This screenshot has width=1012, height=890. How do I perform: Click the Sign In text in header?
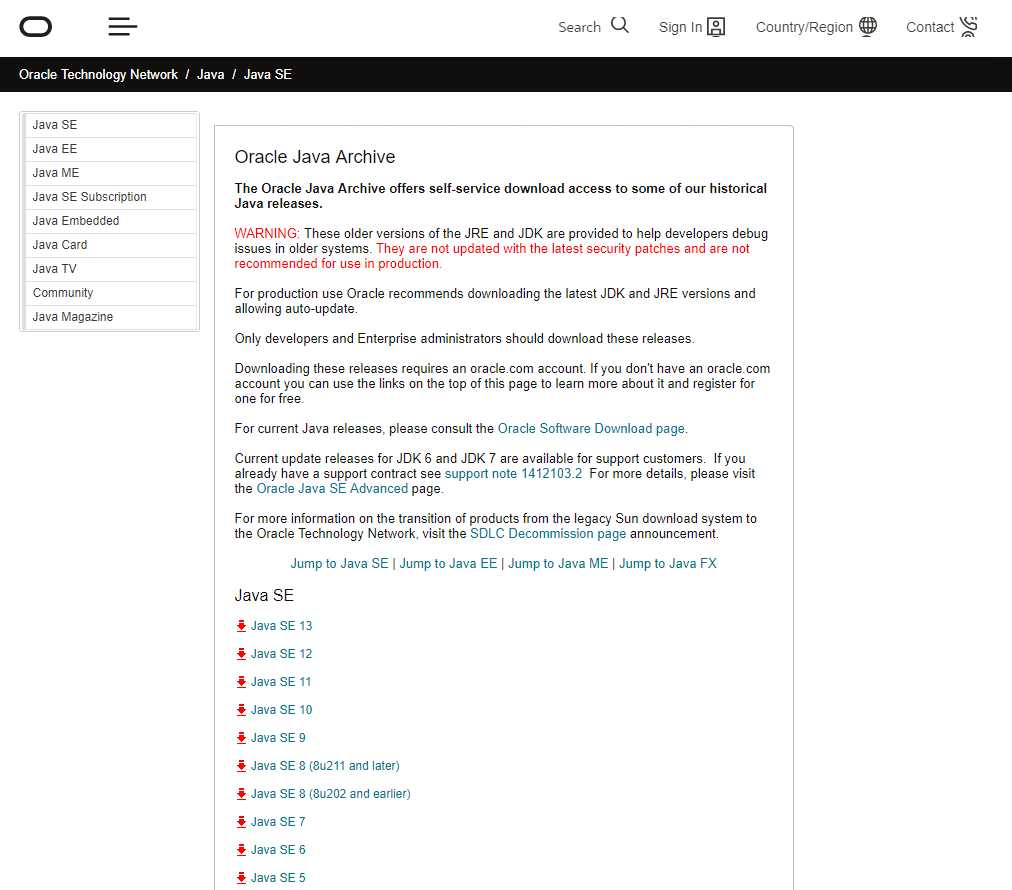[x=680, y=27]
